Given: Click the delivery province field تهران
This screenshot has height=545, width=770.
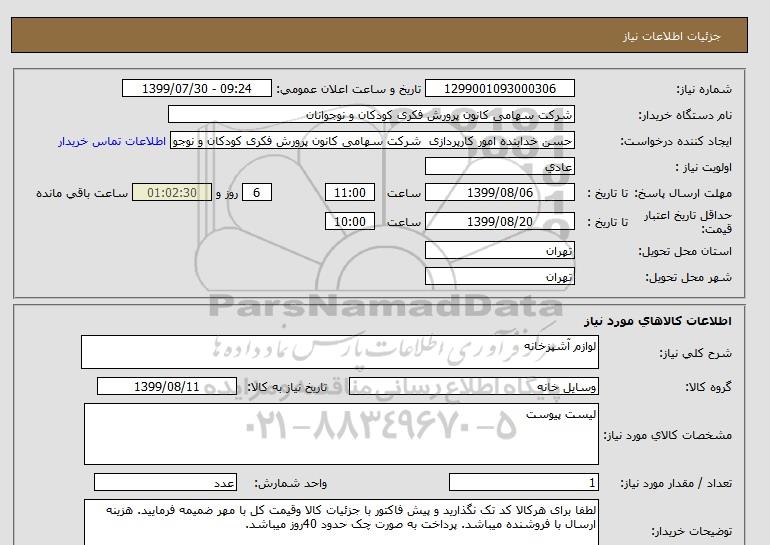Looking at the screenshot, I should [x=499, y=250].
